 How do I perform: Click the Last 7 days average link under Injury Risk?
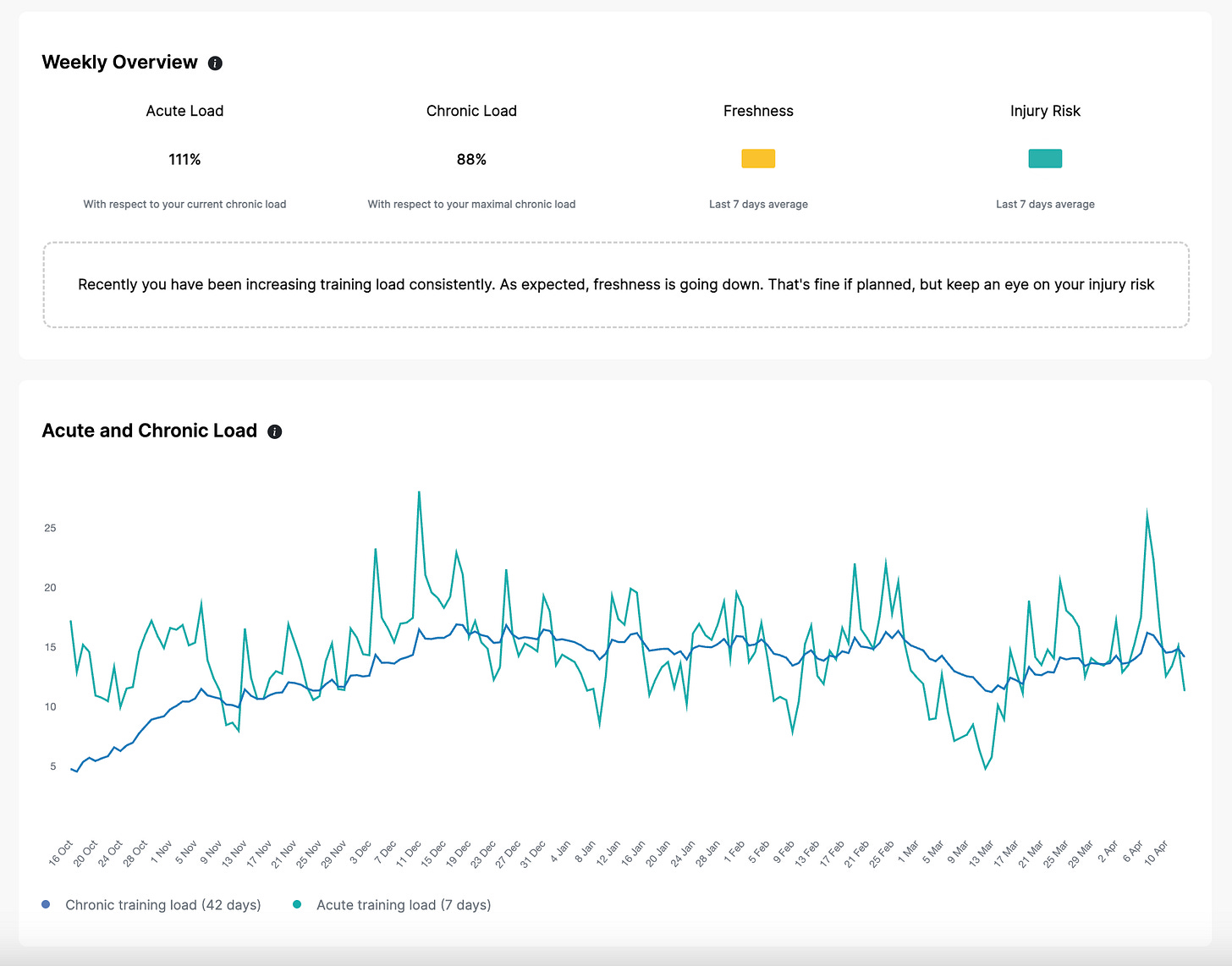[1045, 204]
